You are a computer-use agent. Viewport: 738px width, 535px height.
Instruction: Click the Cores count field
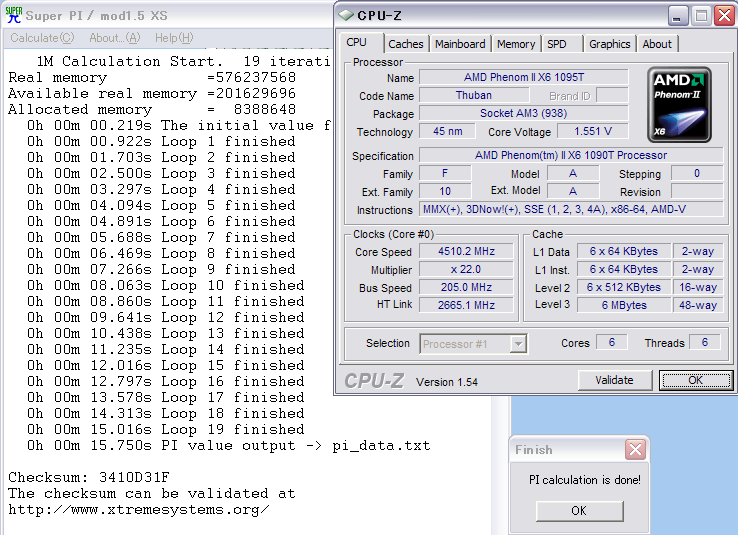pyautogui.click(x=611, y=342)
